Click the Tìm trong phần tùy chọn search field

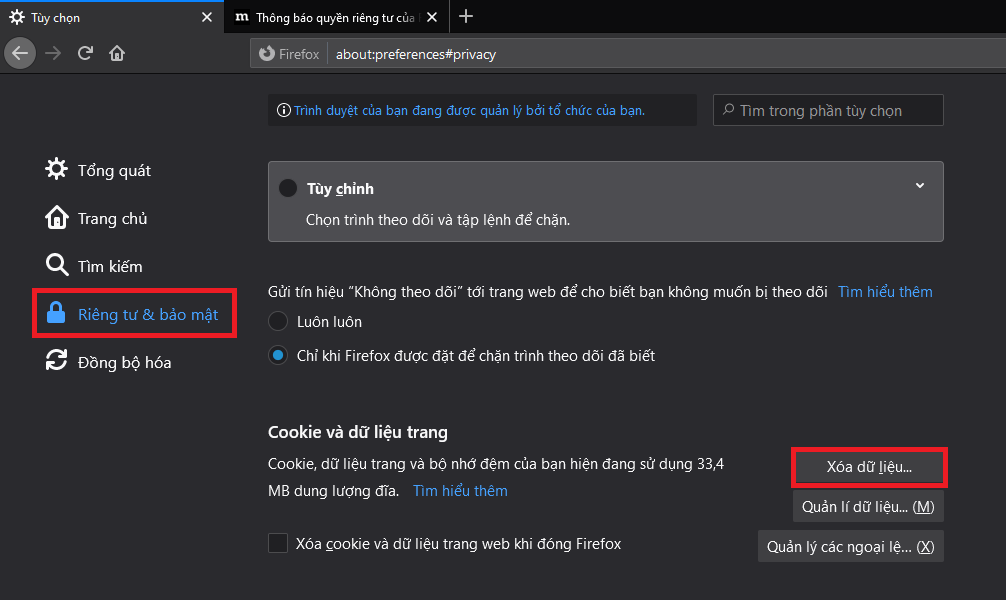click(827, 110)
